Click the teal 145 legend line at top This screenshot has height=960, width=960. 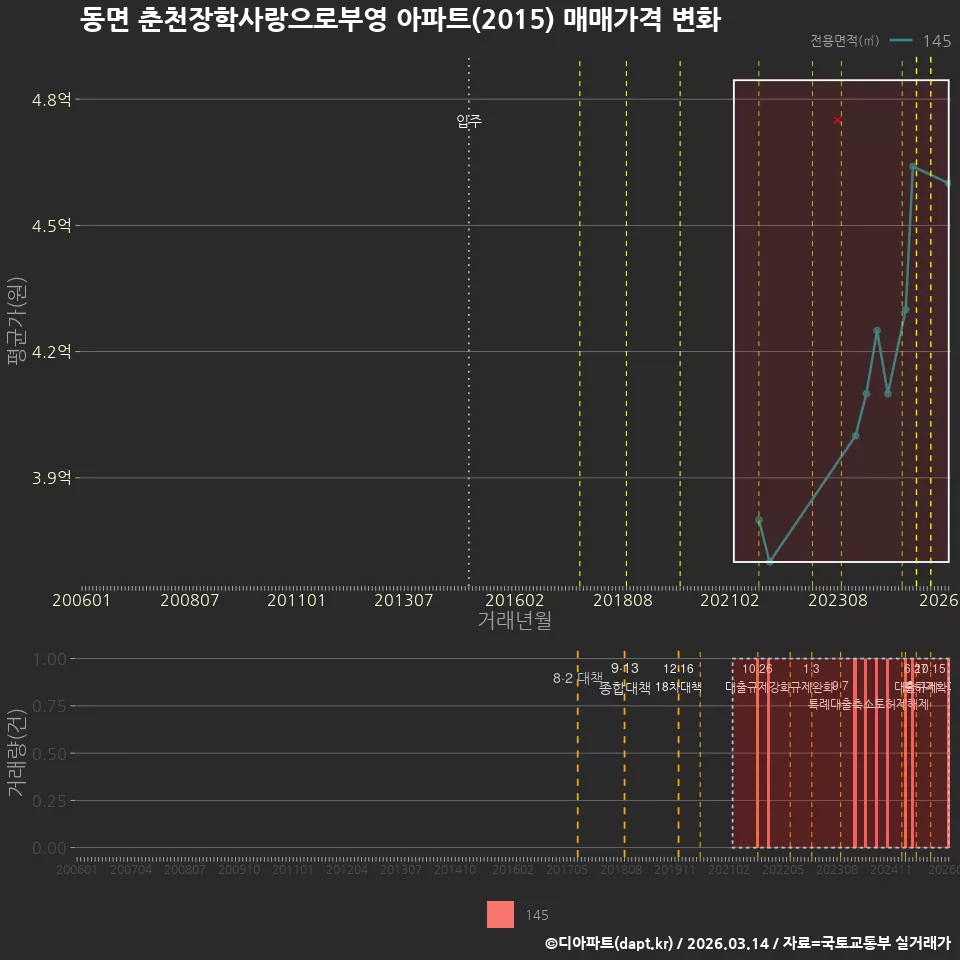901,41
